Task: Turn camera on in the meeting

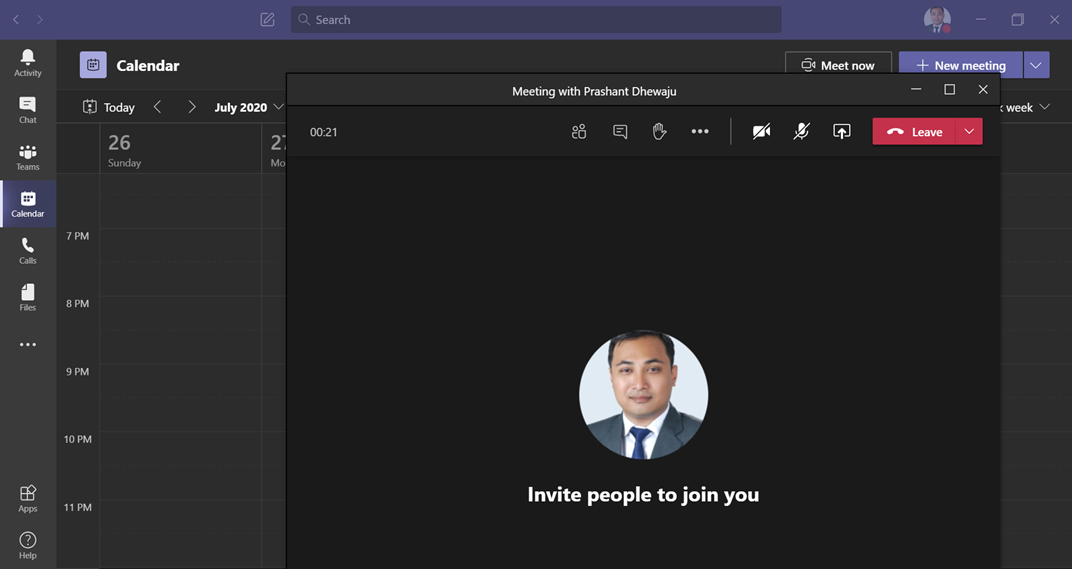Action: pos(762,131)
